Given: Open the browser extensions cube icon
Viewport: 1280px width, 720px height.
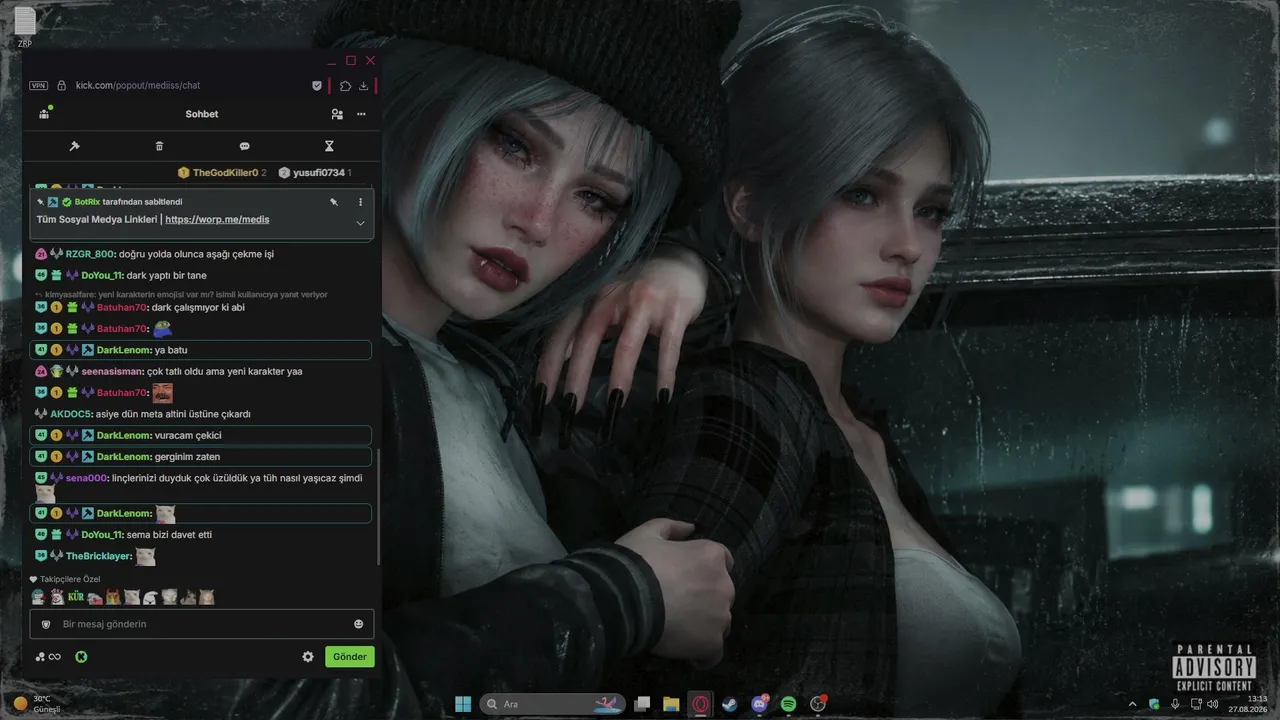Looking at the screenshot, I should tap(345, 86).
